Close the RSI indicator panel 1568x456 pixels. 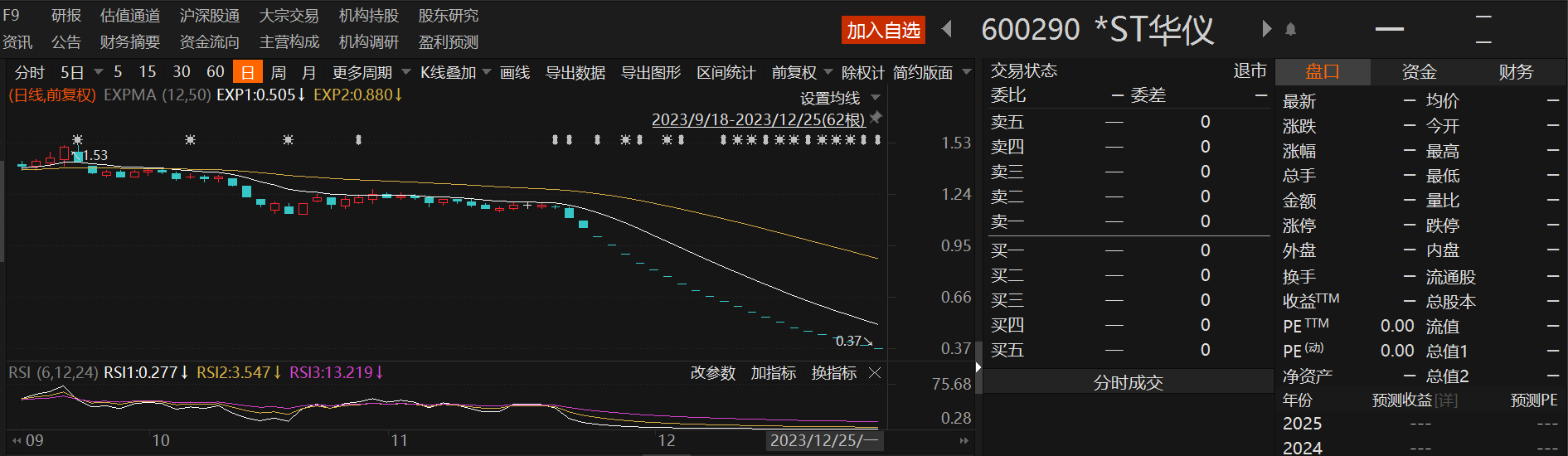tap(875, 373)
